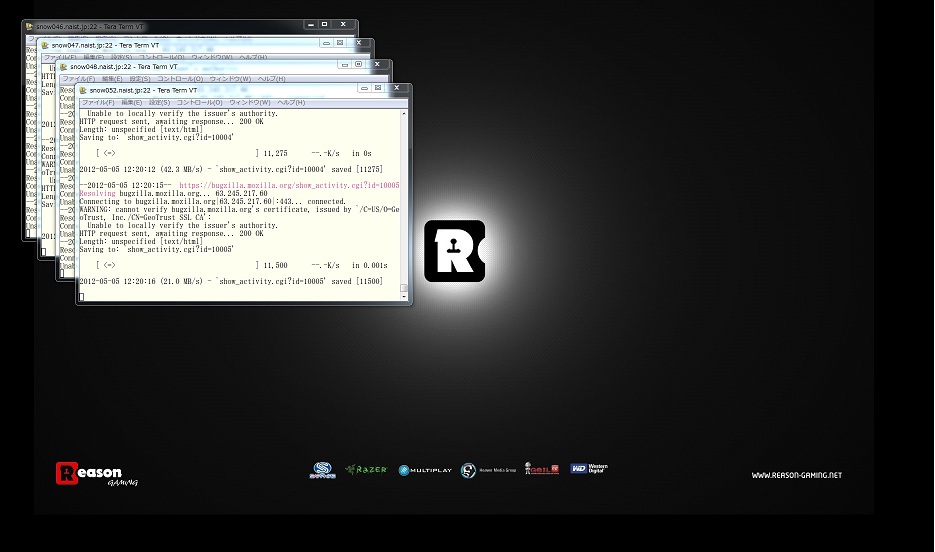This screenshot has width=935, height=552.
Task: Open ファイル(F) menu in the snow048 window
Action: [x=79, y=79]
